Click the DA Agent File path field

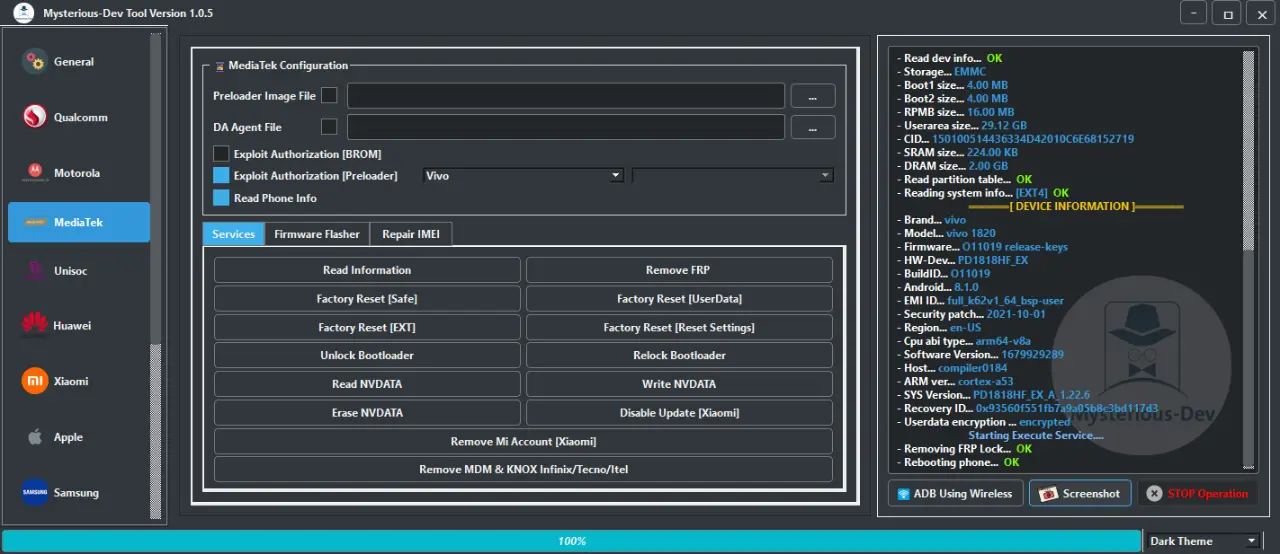click(566, 127)
